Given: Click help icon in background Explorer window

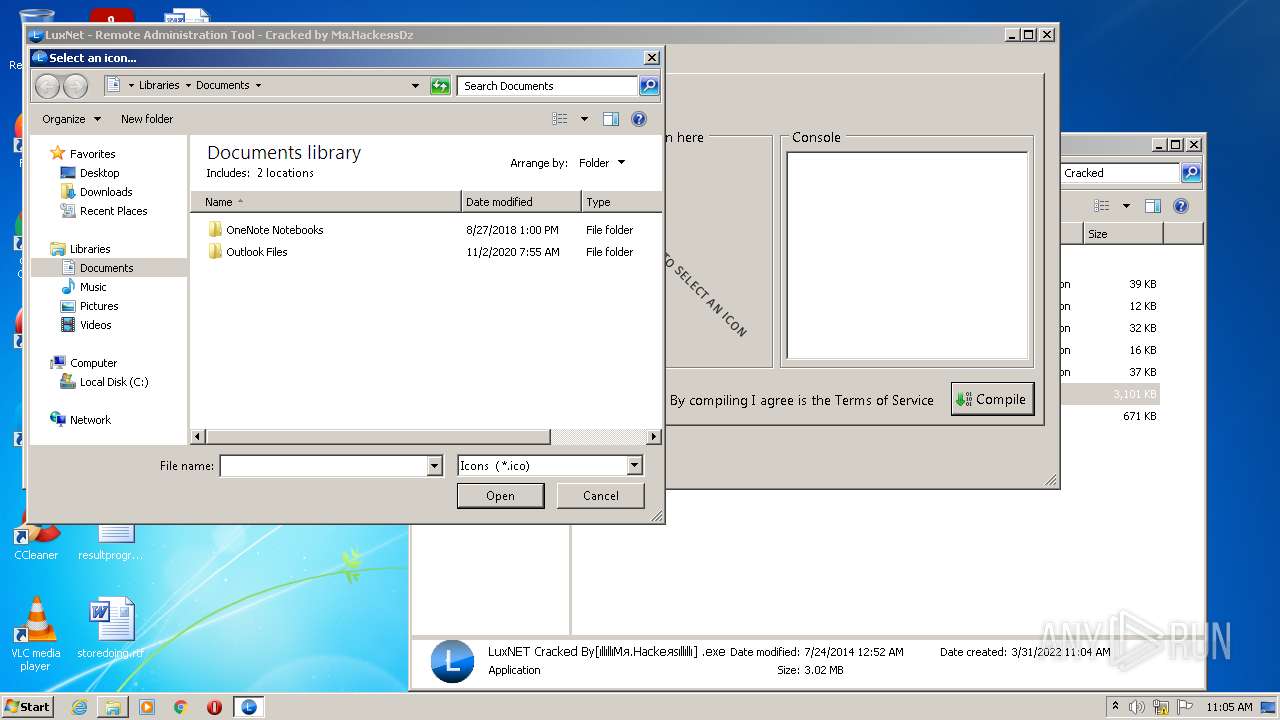Looking at the screenshot, I should (x=1181, y=206).
